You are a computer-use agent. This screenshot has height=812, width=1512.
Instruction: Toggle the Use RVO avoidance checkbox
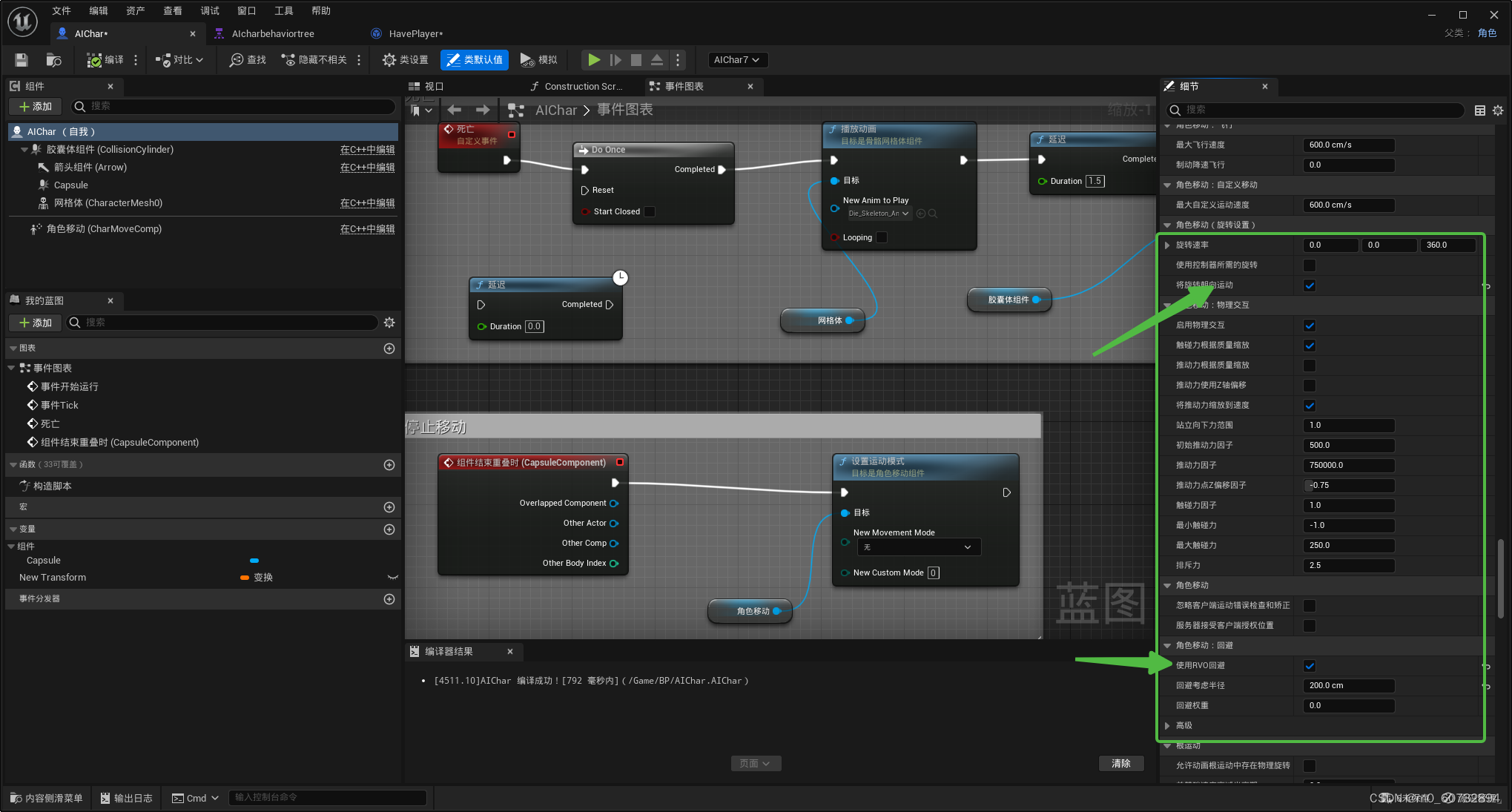pos(1310,666)
